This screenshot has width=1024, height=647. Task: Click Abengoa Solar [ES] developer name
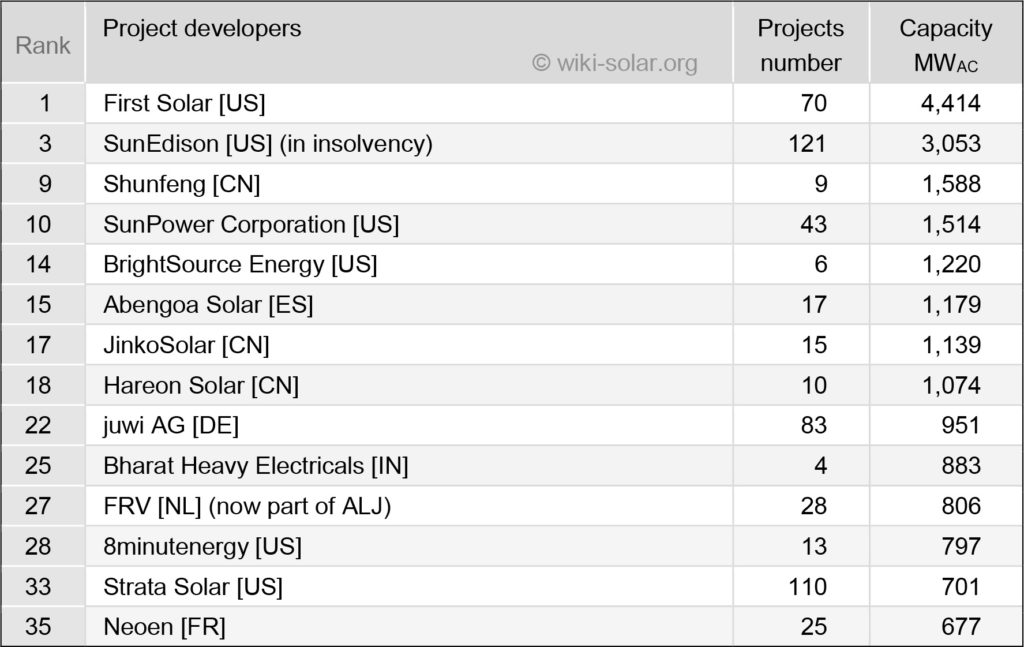(208, 304)
